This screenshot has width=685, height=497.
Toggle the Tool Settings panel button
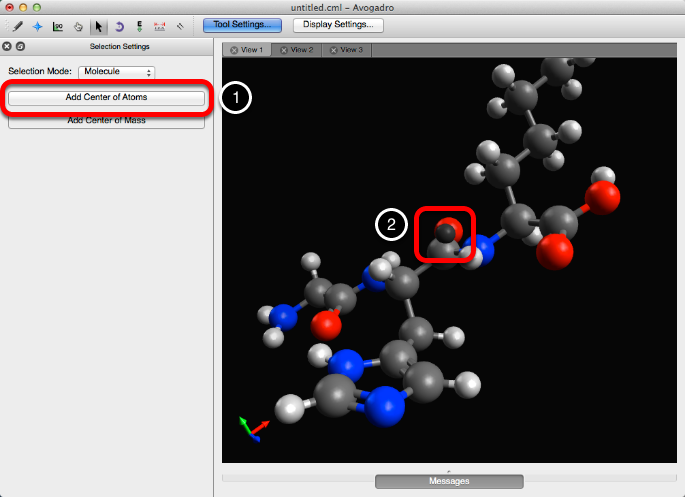pyautogui.click(x=241, y=25)
